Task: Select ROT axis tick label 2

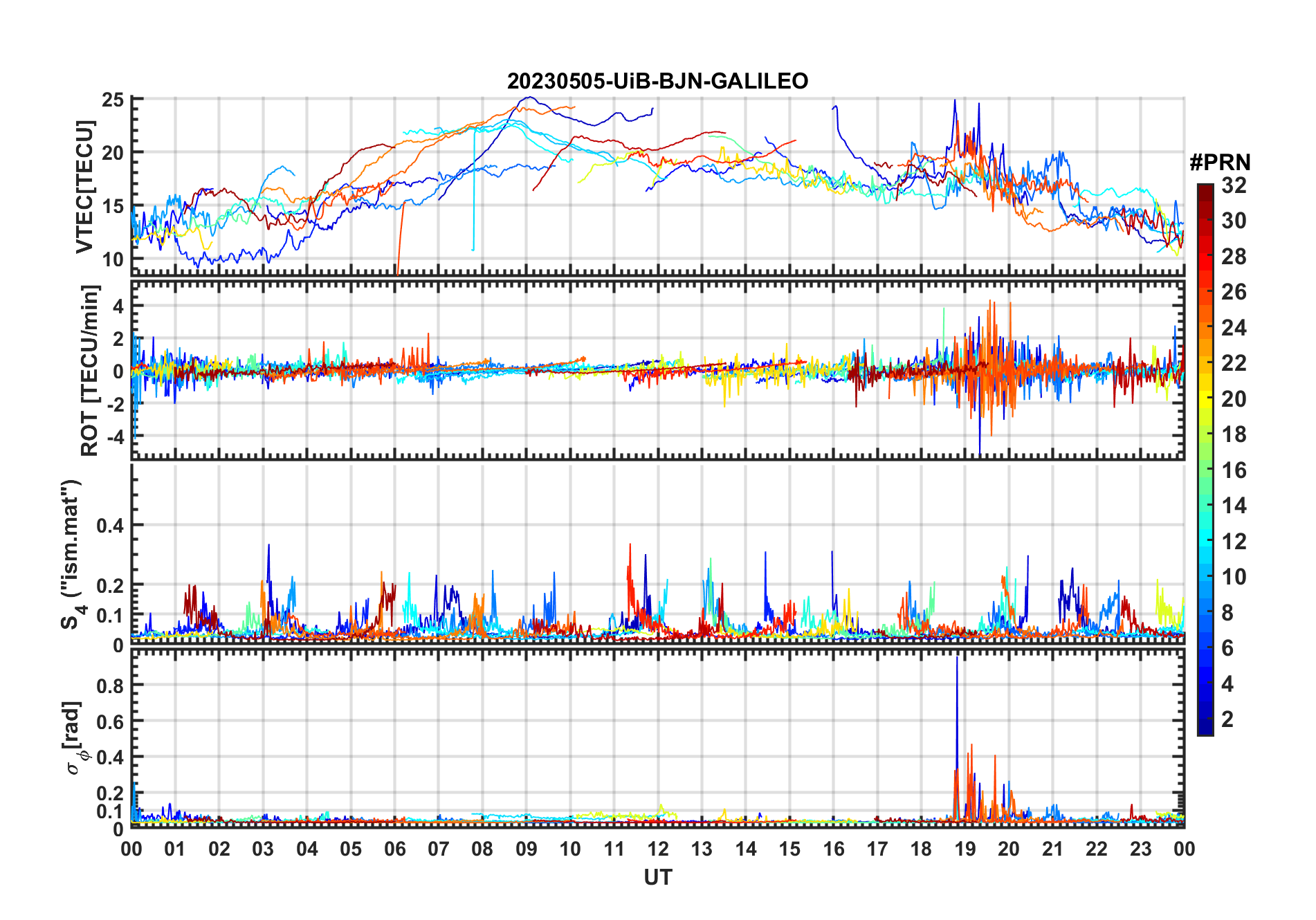Action: (x=118, y=338)
